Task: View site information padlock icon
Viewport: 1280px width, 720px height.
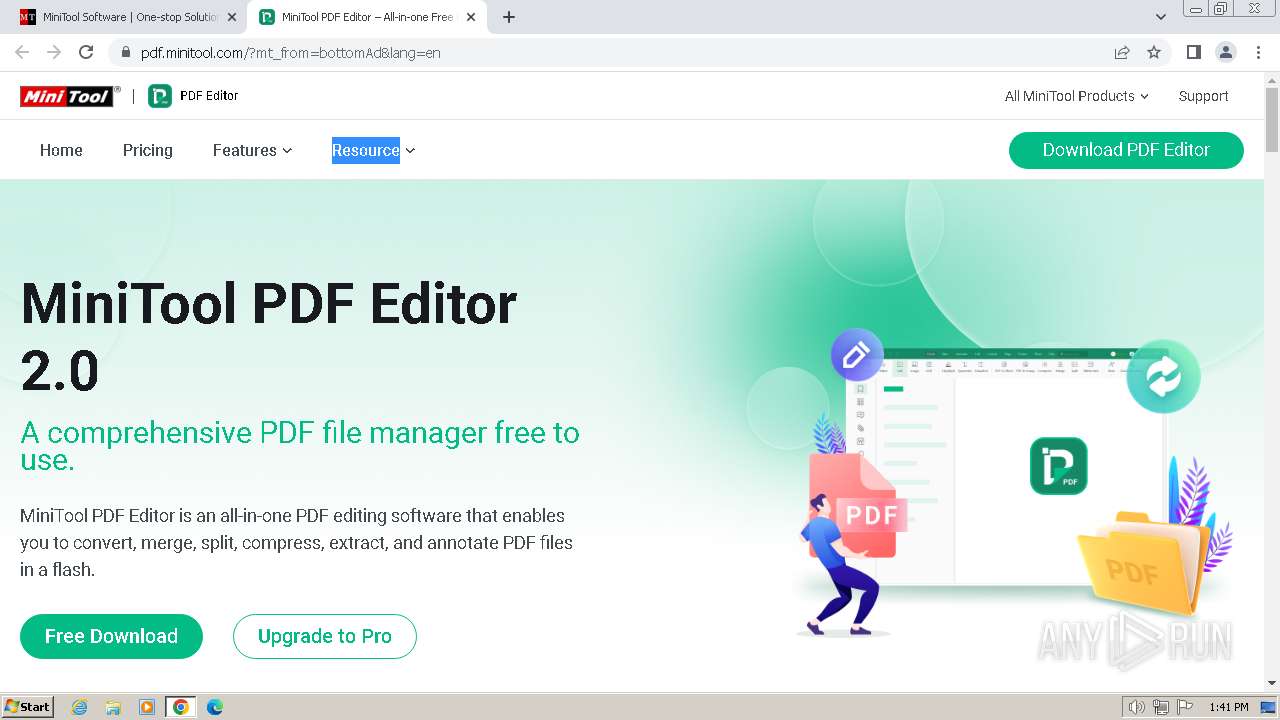Action: coord(125,53)
